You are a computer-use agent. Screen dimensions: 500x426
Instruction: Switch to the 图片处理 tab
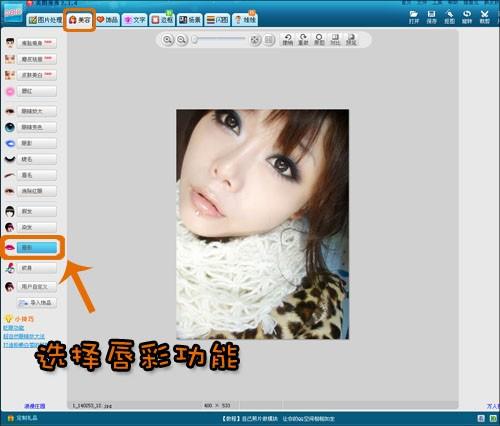click(x=45, y=20)
